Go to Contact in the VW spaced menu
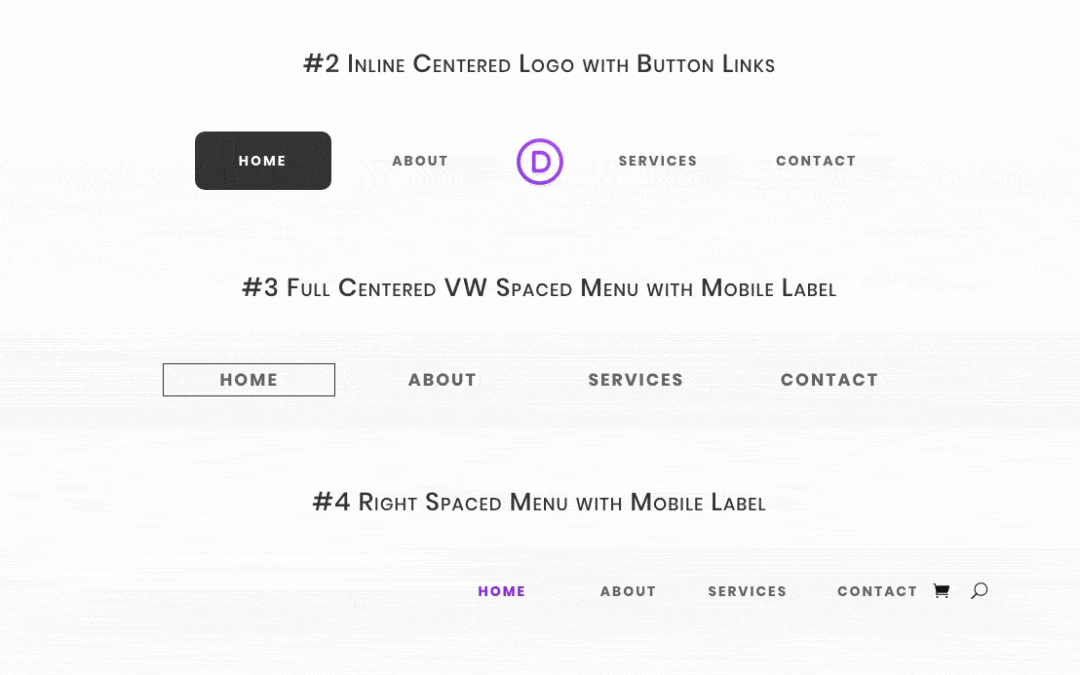Image resolution: width=1080 pixels, height=675 pixels. pos(829,380)
